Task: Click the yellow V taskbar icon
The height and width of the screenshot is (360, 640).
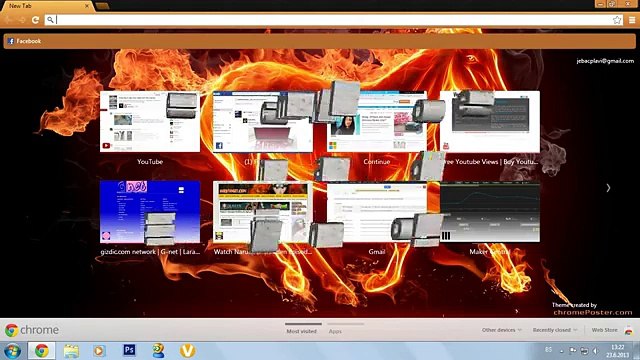Action: coord(187,351)
